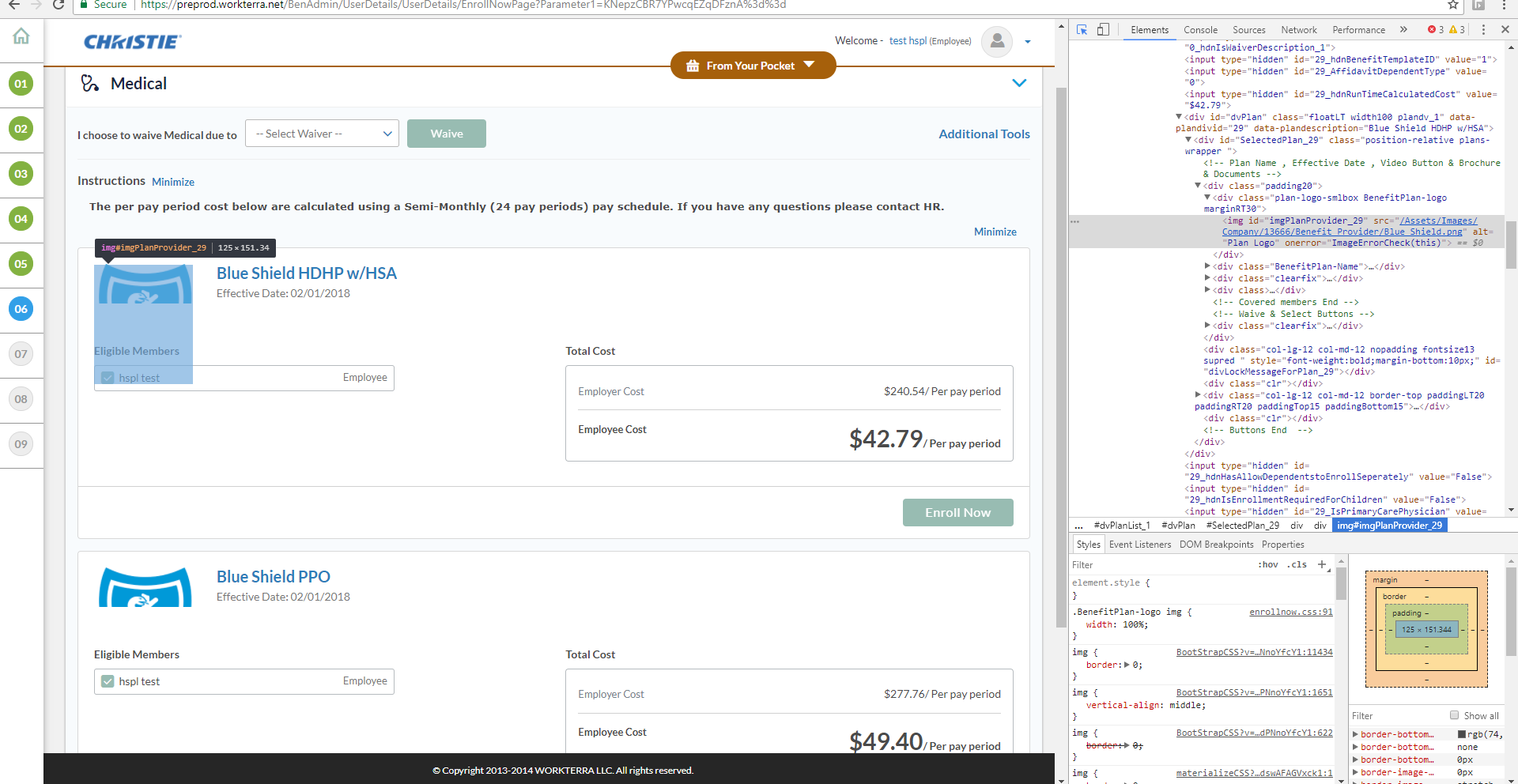Minimize the Instructions text link

pos(173,182)
